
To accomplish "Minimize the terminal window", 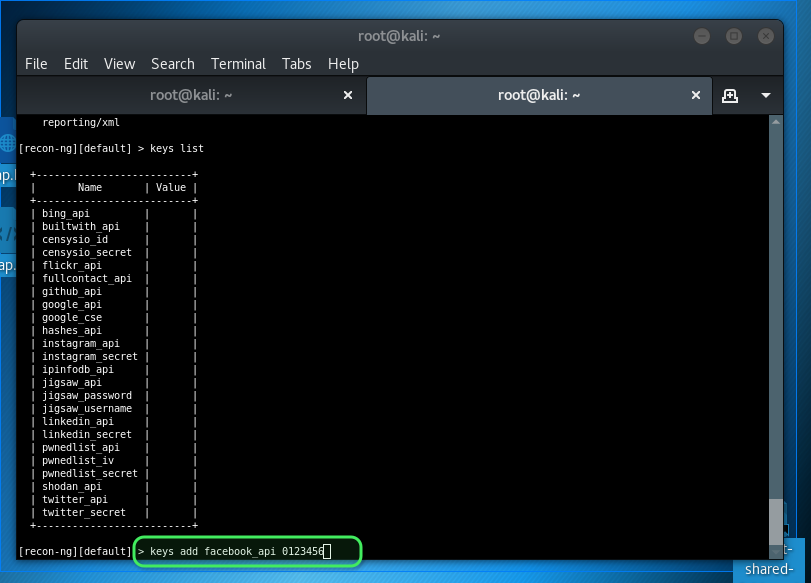I will pyautogui.click(x=701, y=36).
